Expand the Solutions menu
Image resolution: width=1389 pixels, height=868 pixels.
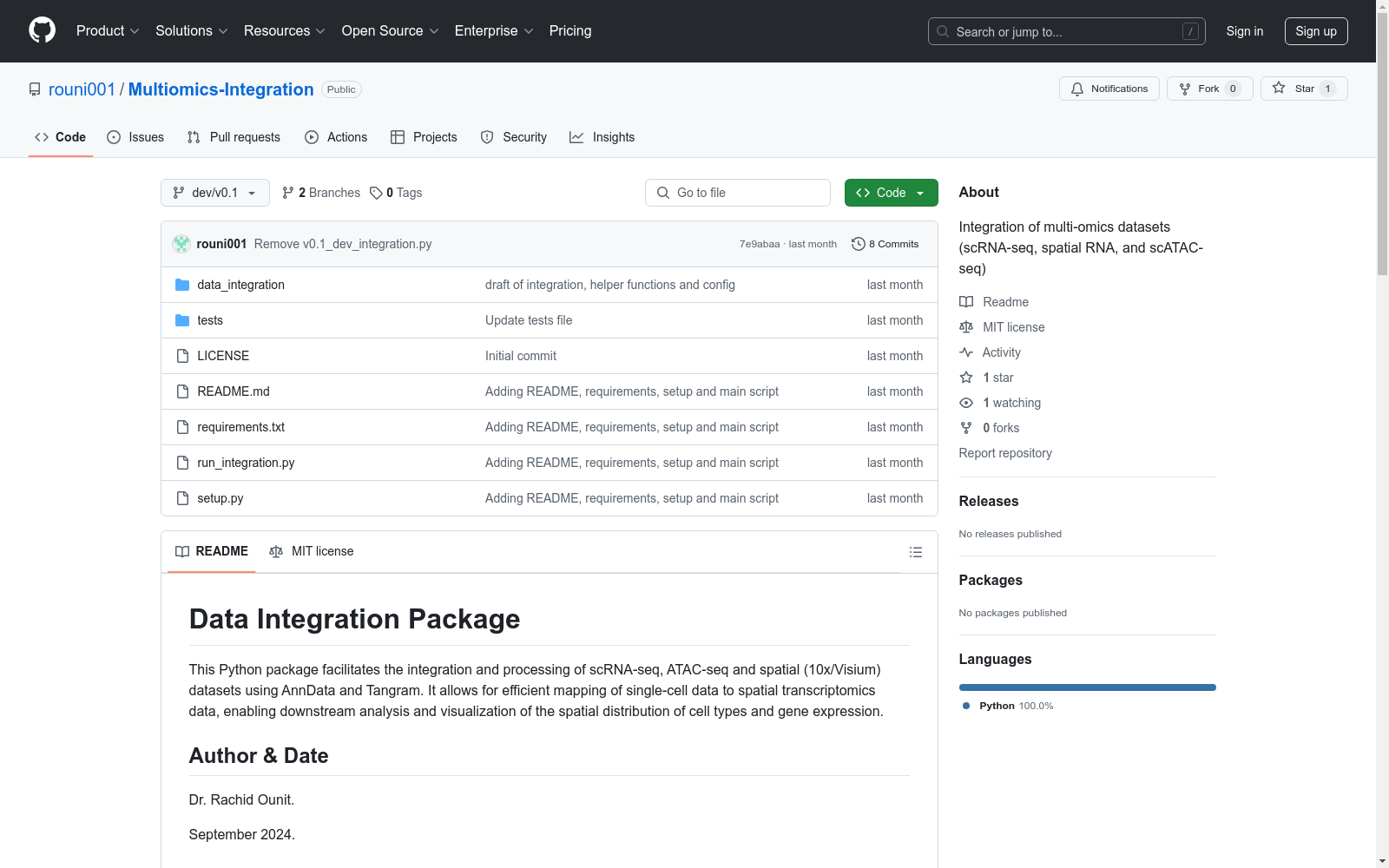[192, 30]
